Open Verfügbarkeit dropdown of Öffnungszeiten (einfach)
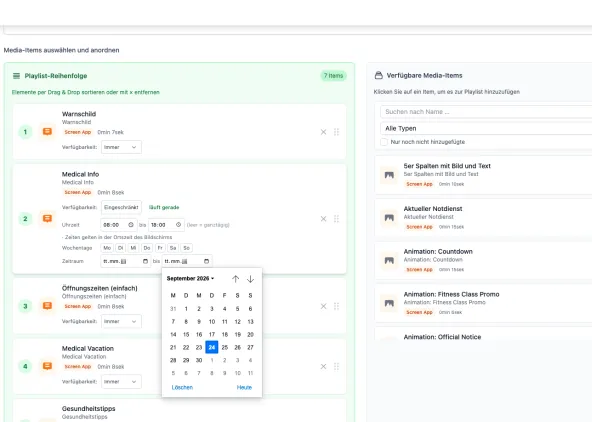 tap(121, 321)
